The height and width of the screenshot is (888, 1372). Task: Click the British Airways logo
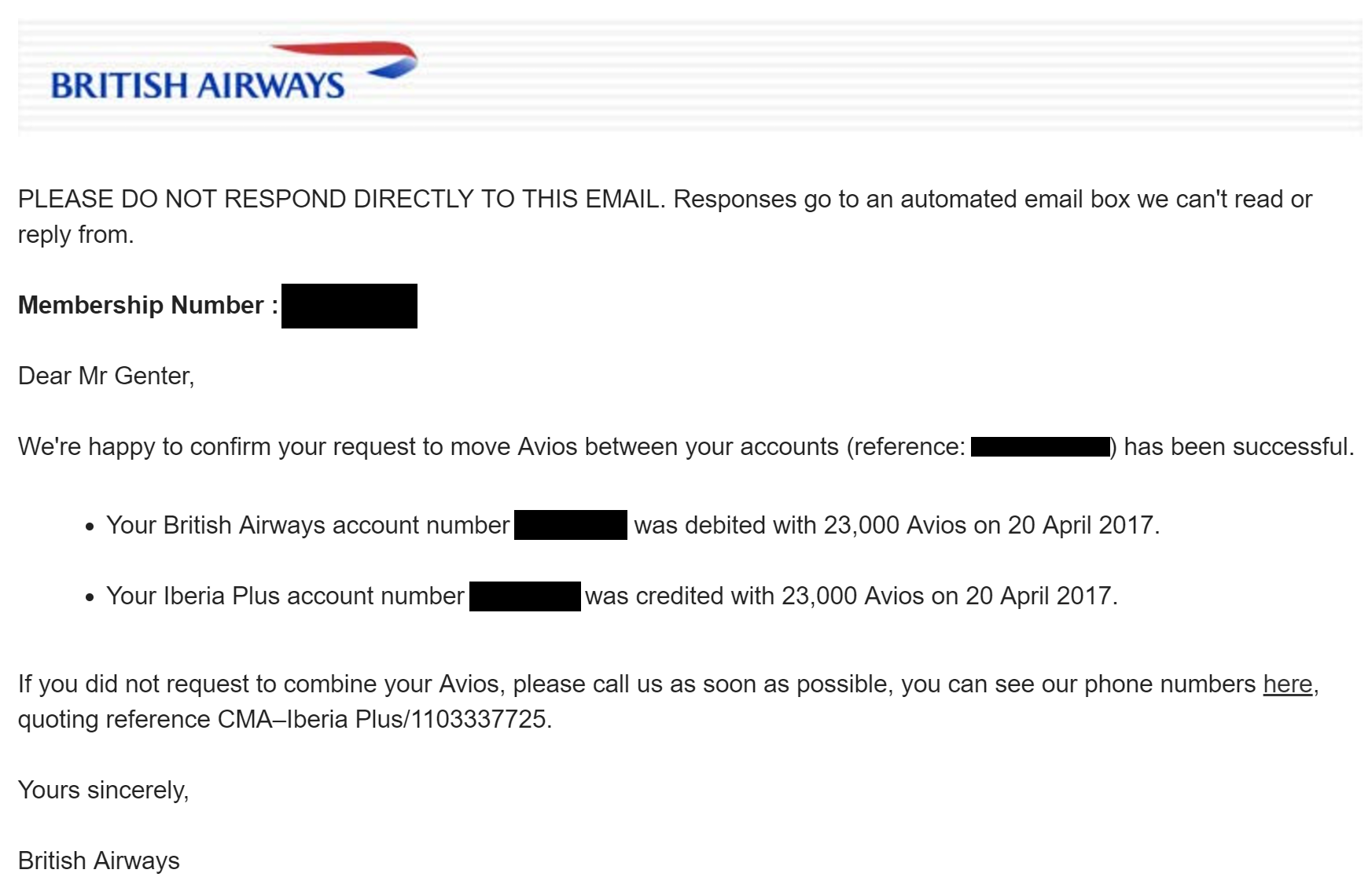click(x=234, y=72)
